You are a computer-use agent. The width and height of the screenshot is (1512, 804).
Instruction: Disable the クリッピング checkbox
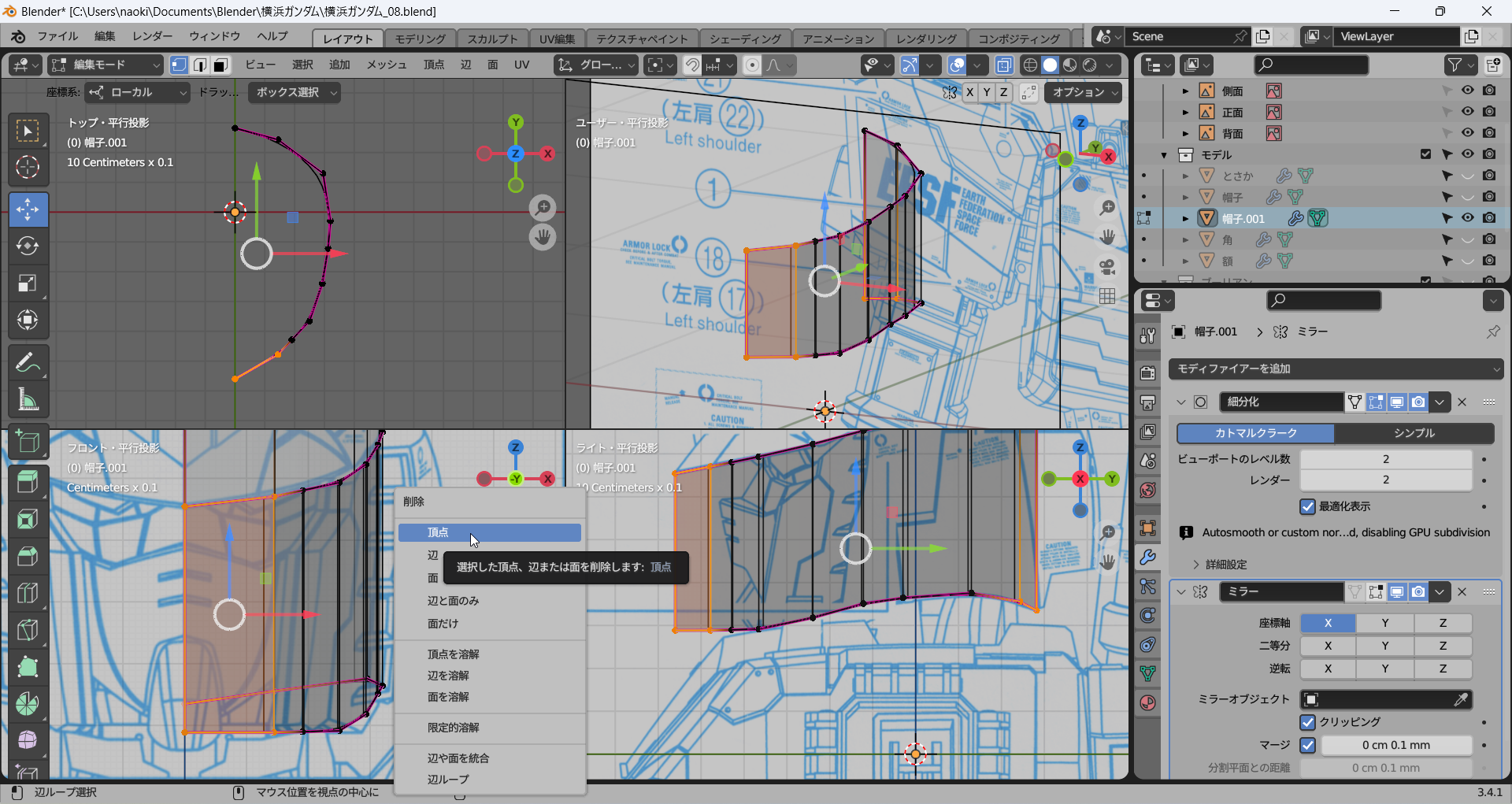click(x=1307, y=722)
